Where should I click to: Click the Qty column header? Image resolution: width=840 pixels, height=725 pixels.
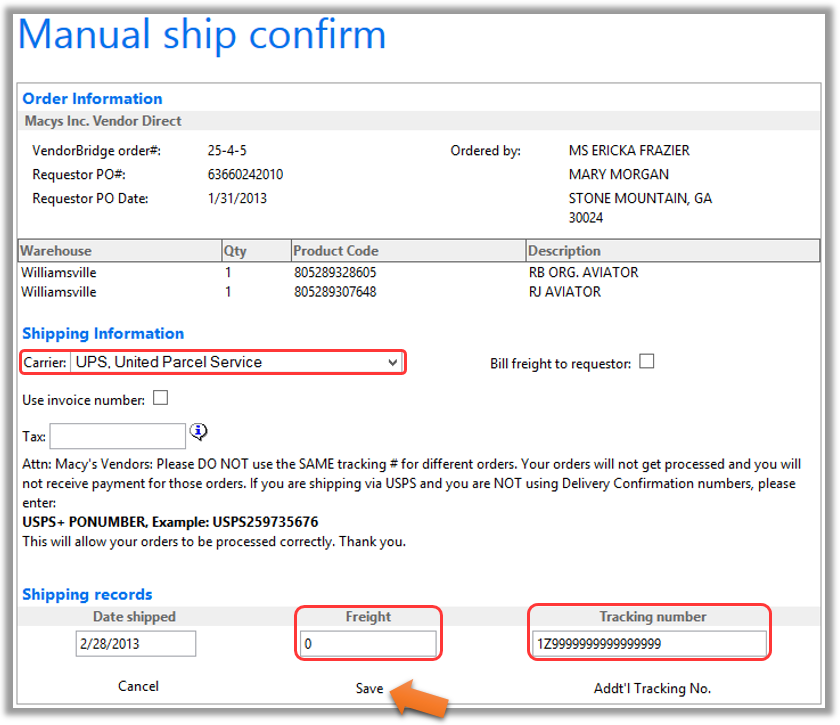257,251
